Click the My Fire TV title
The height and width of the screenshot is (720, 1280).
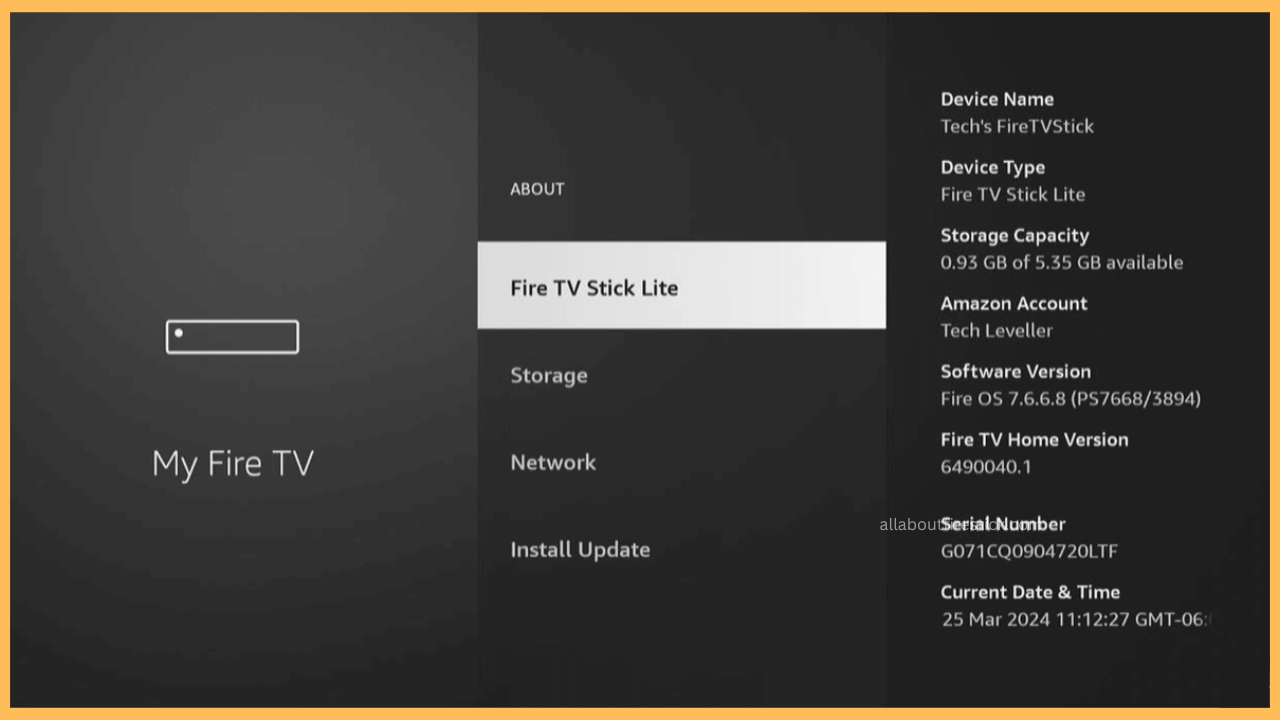pos(232,464)
